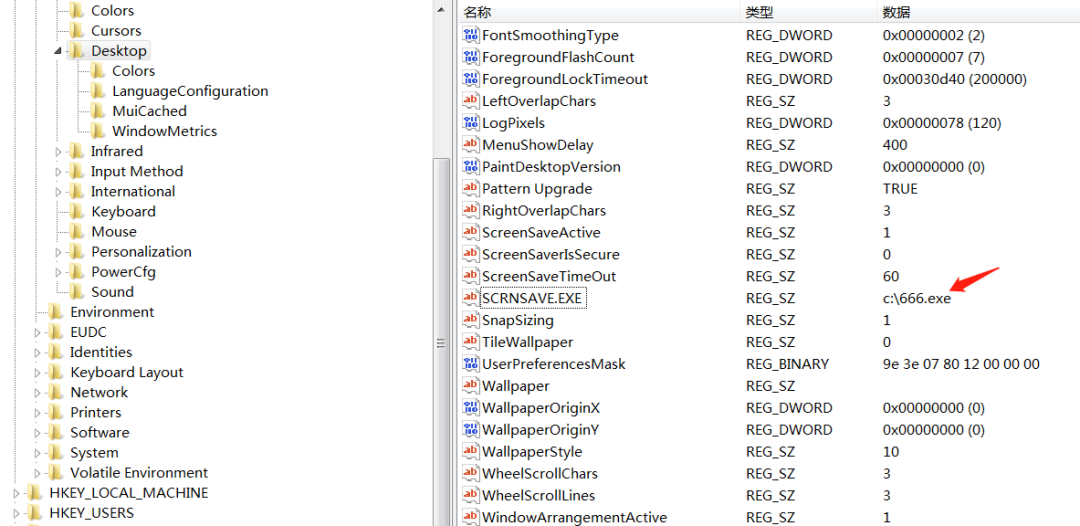Click the data value 0x00030d40 (200000)

point(955,79)
